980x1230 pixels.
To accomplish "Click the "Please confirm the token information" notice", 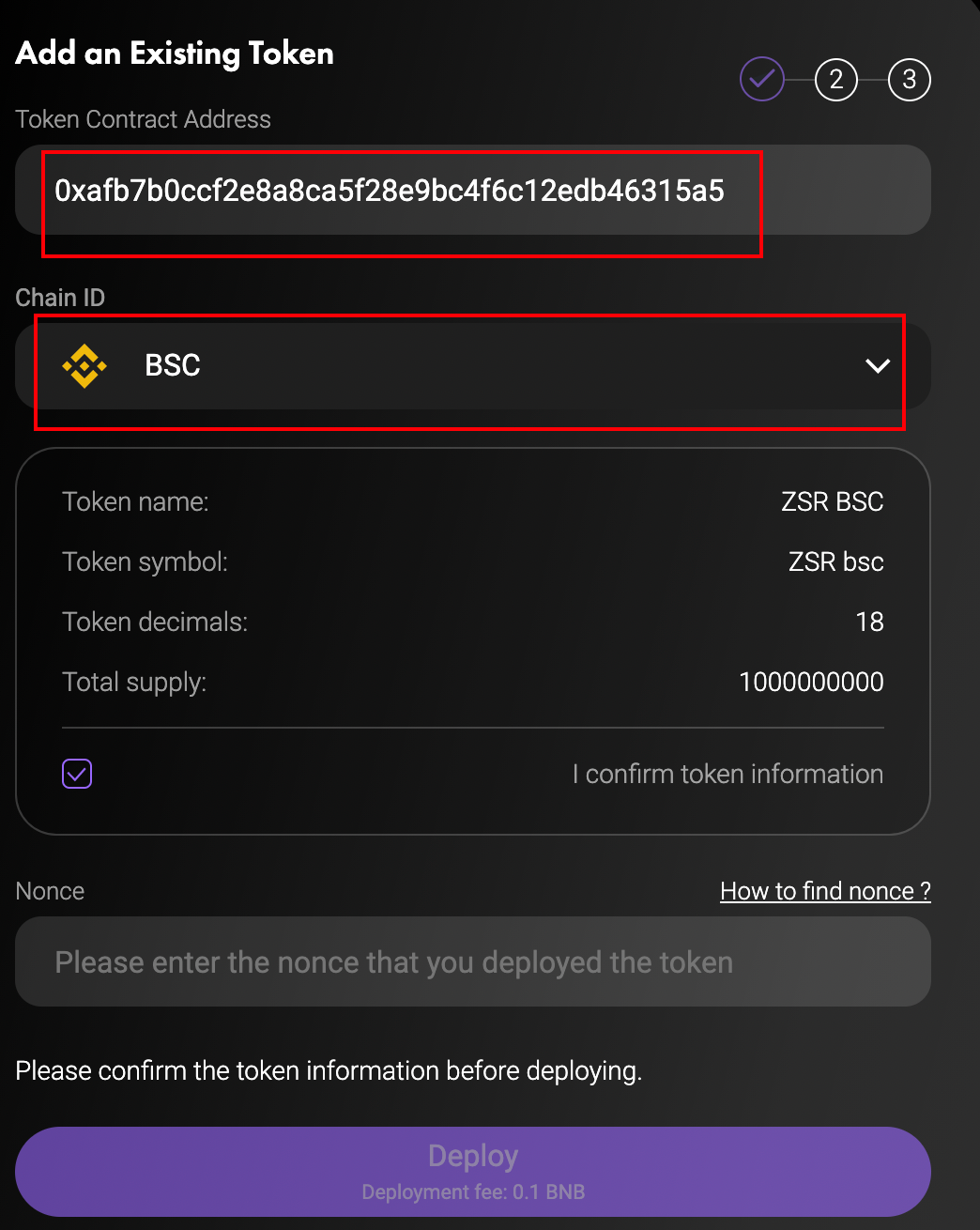I will pyautogui.click(x=329, y=1070).
